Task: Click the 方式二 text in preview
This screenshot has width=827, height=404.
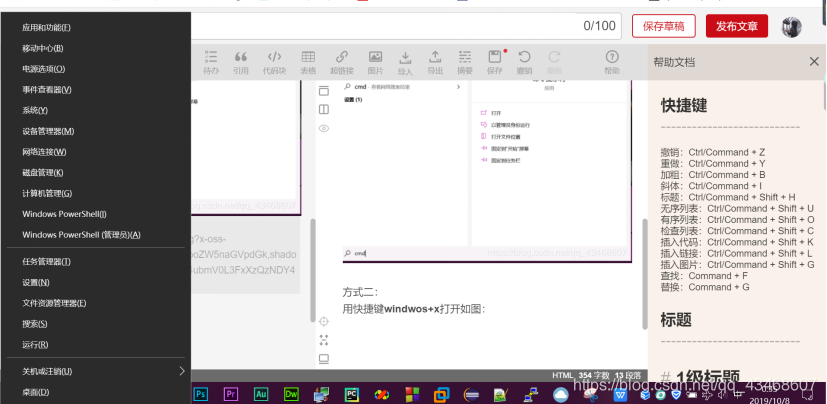Action: pos(360,293)
